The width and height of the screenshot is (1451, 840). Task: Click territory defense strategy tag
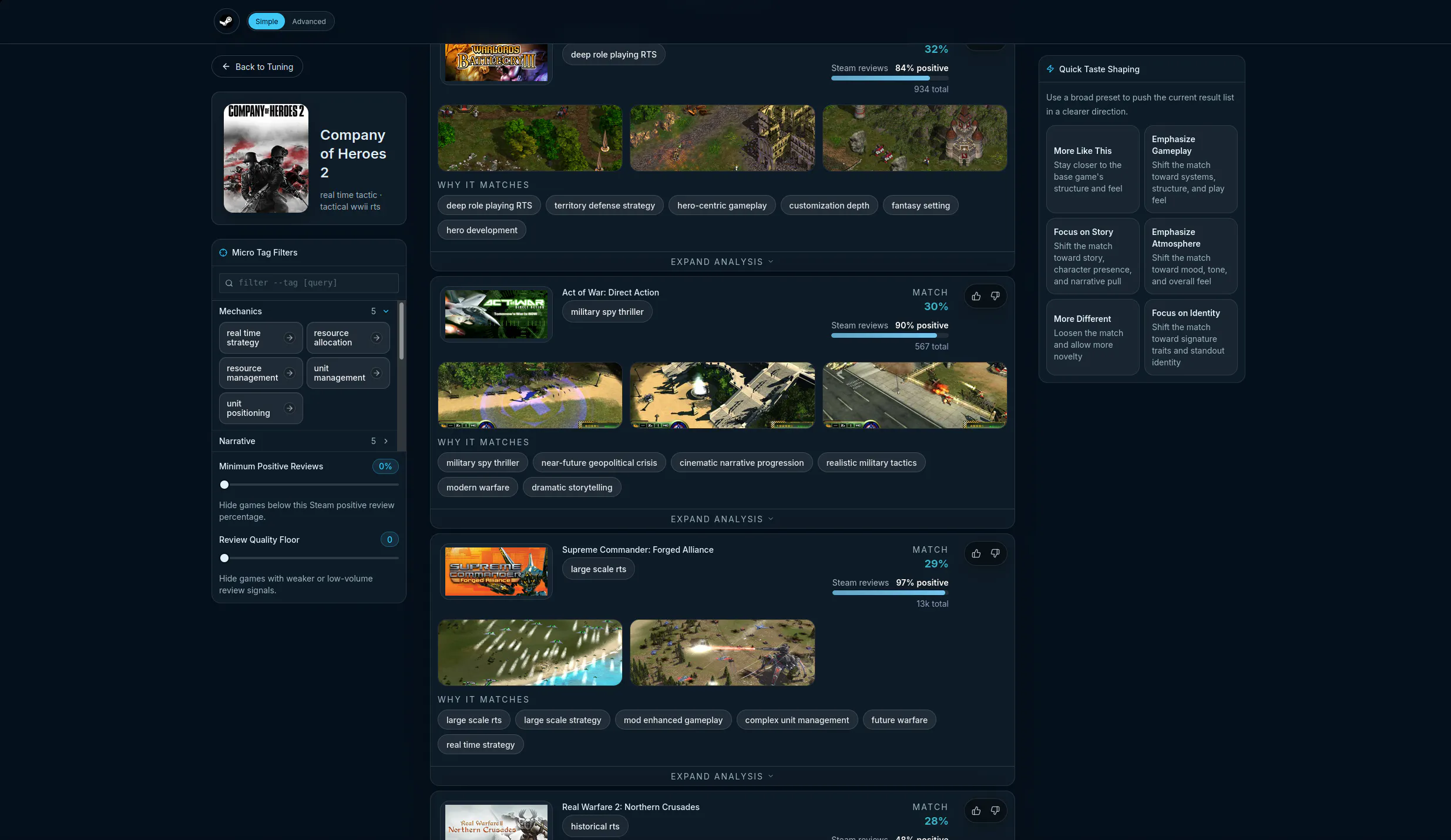pyautogui.click(x=604, y=206)
